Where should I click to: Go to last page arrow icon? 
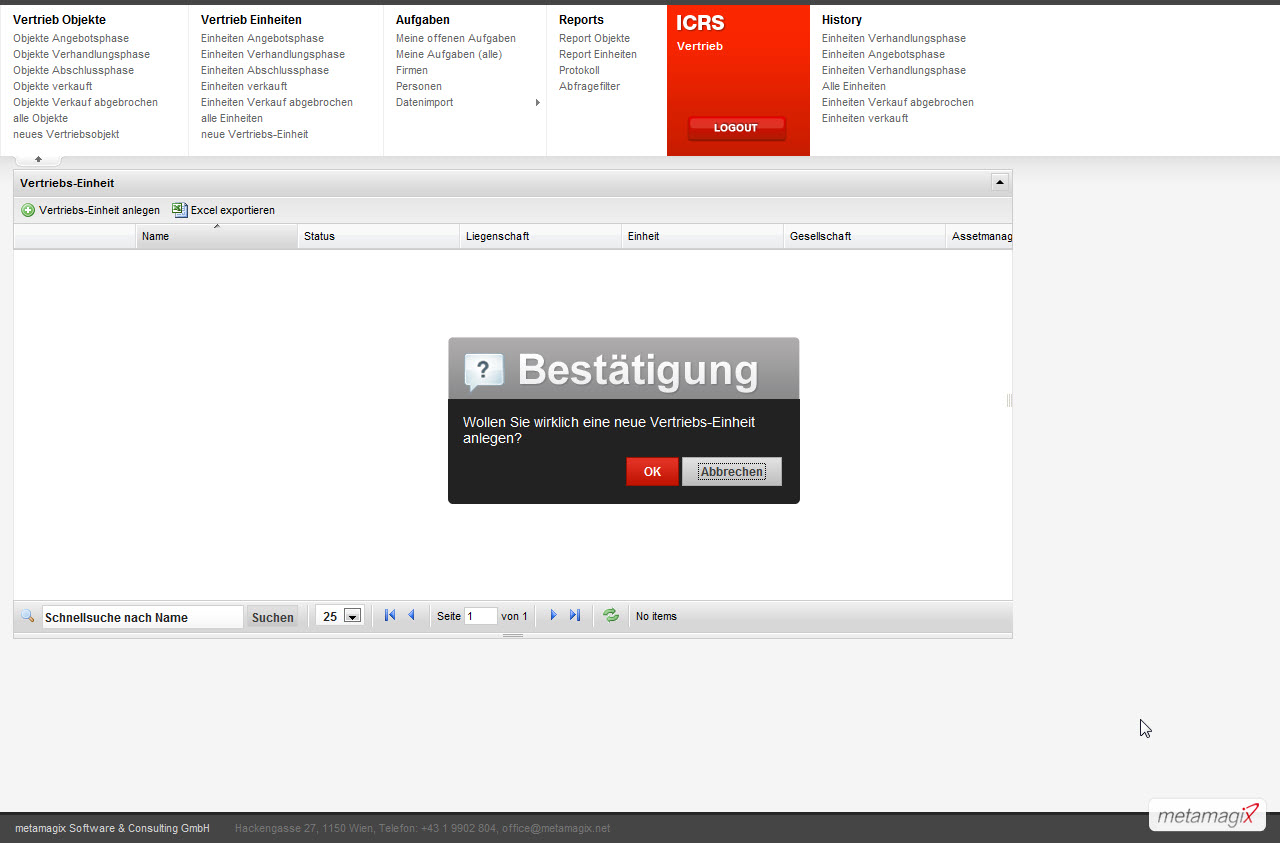tap(575, 616)
